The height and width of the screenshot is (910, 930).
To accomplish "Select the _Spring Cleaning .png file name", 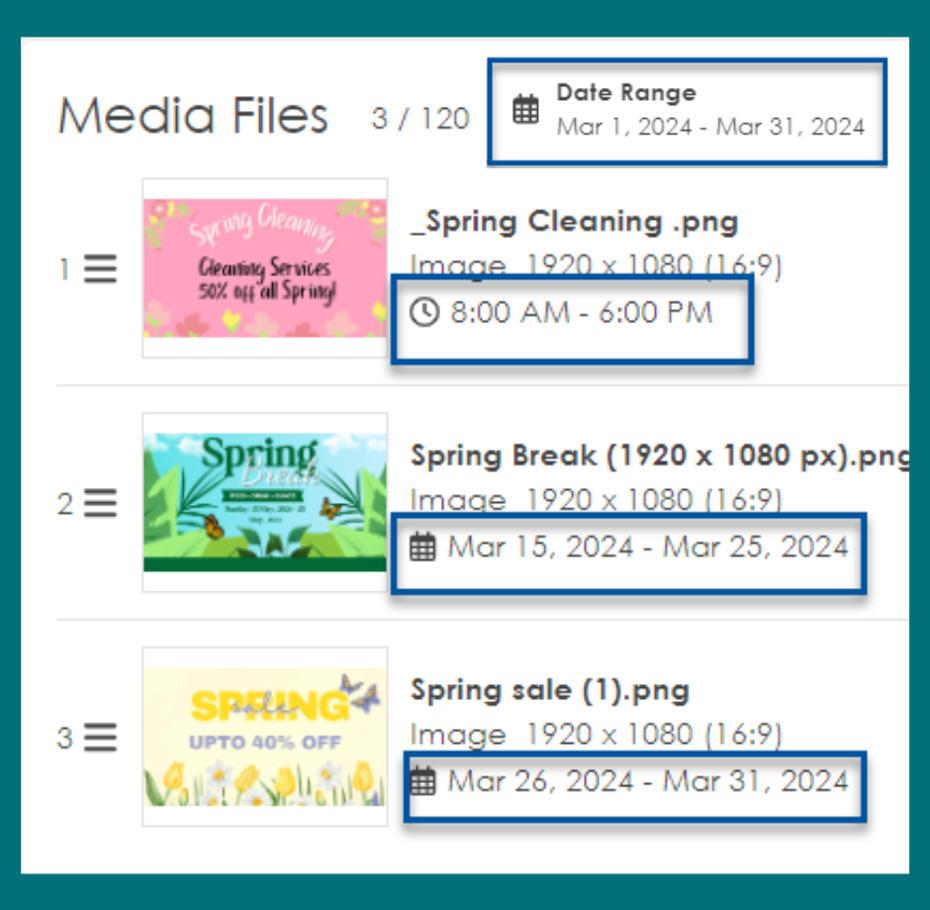I will [574, 222].
